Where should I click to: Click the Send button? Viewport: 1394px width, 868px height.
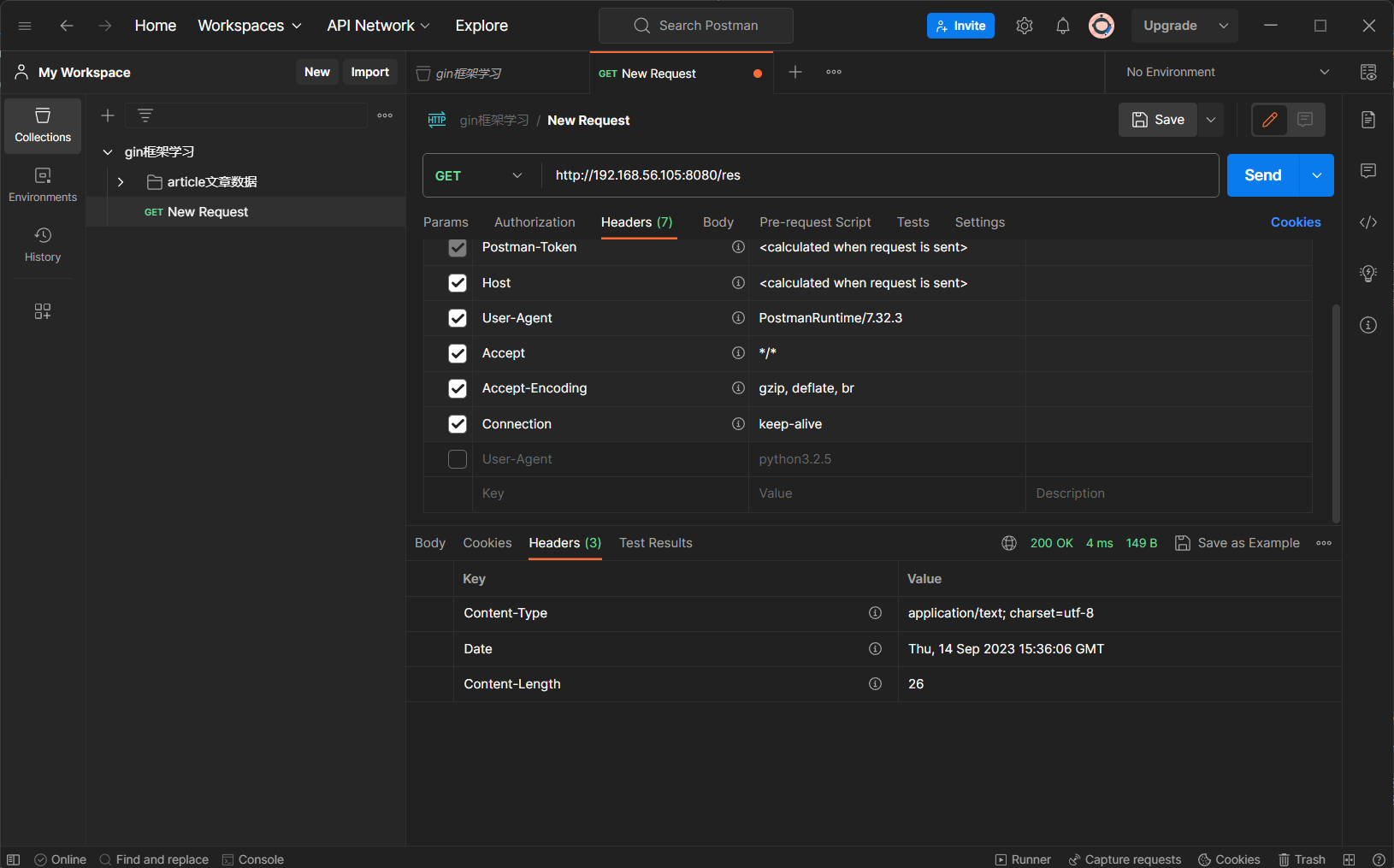pyautogui.click(x=1263, y=175)
